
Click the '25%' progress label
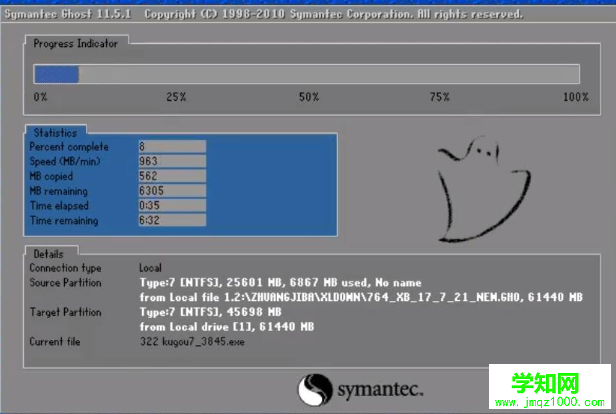[176, 97]
